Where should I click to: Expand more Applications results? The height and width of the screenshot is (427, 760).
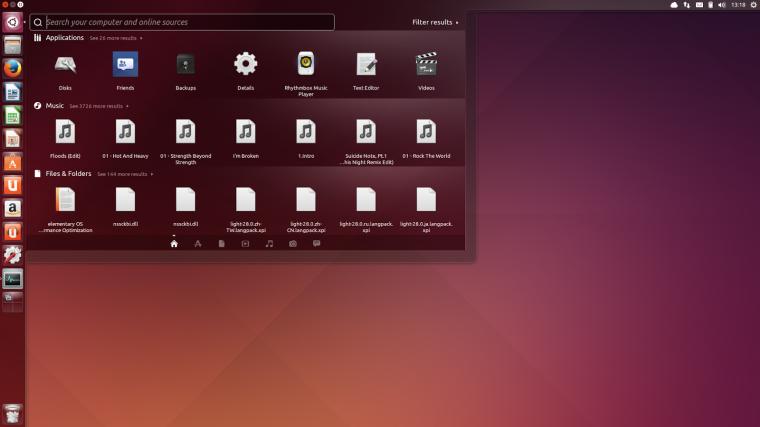pos(116,38)
